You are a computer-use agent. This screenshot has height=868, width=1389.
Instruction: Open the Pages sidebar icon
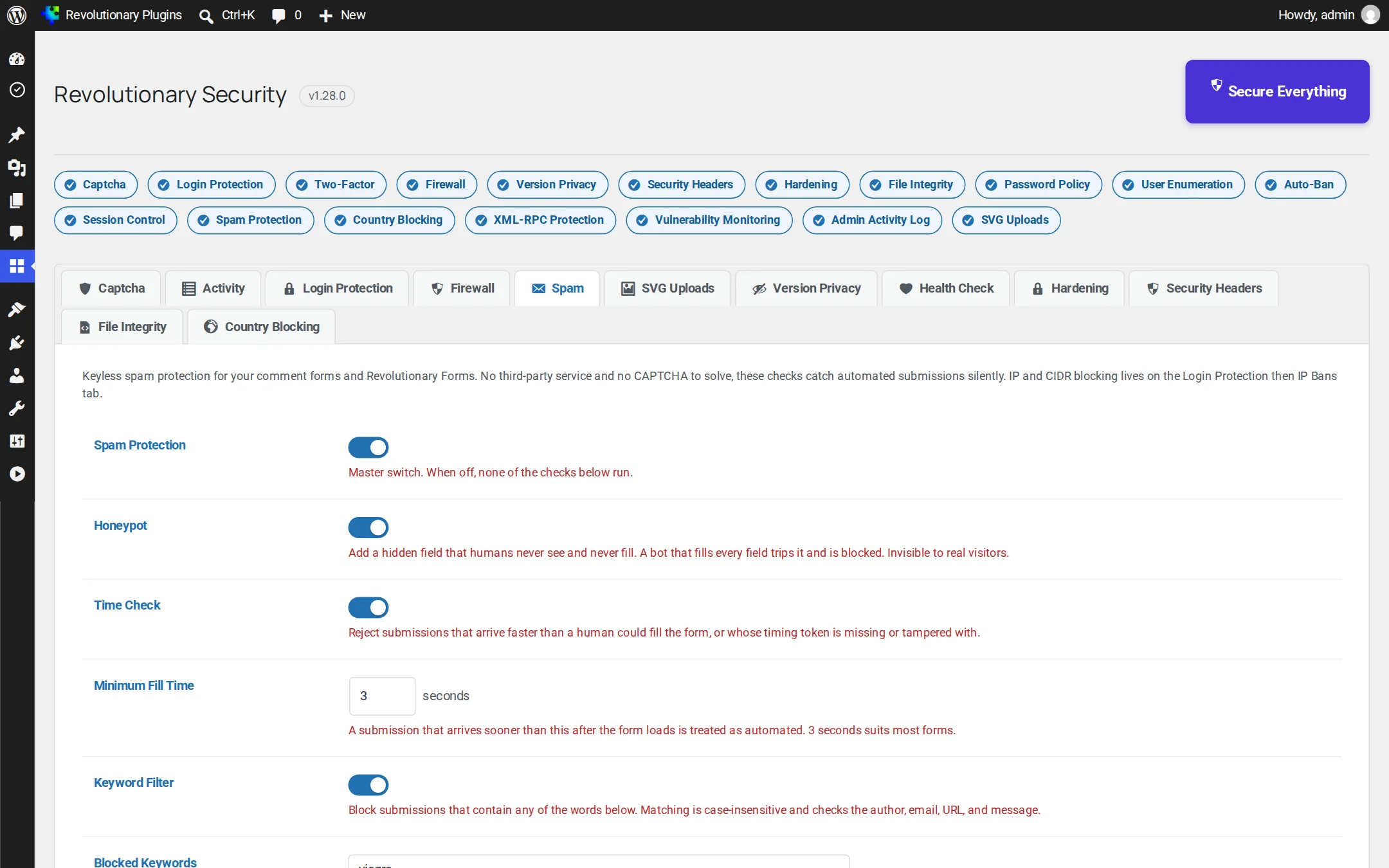[x=17, y=200]
